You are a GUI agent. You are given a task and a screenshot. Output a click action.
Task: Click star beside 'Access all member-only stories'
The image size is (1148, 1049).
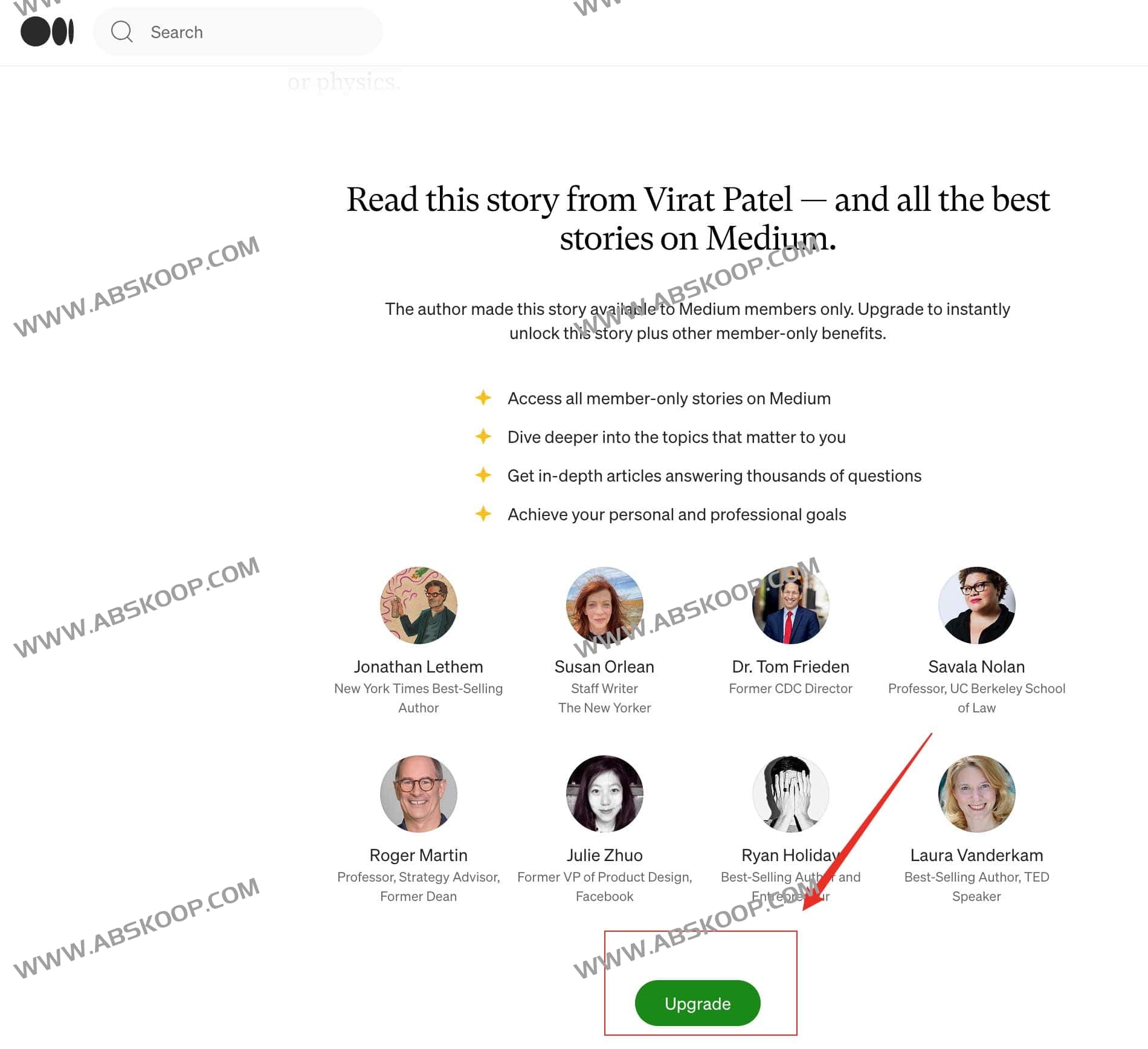coord(483,398)
